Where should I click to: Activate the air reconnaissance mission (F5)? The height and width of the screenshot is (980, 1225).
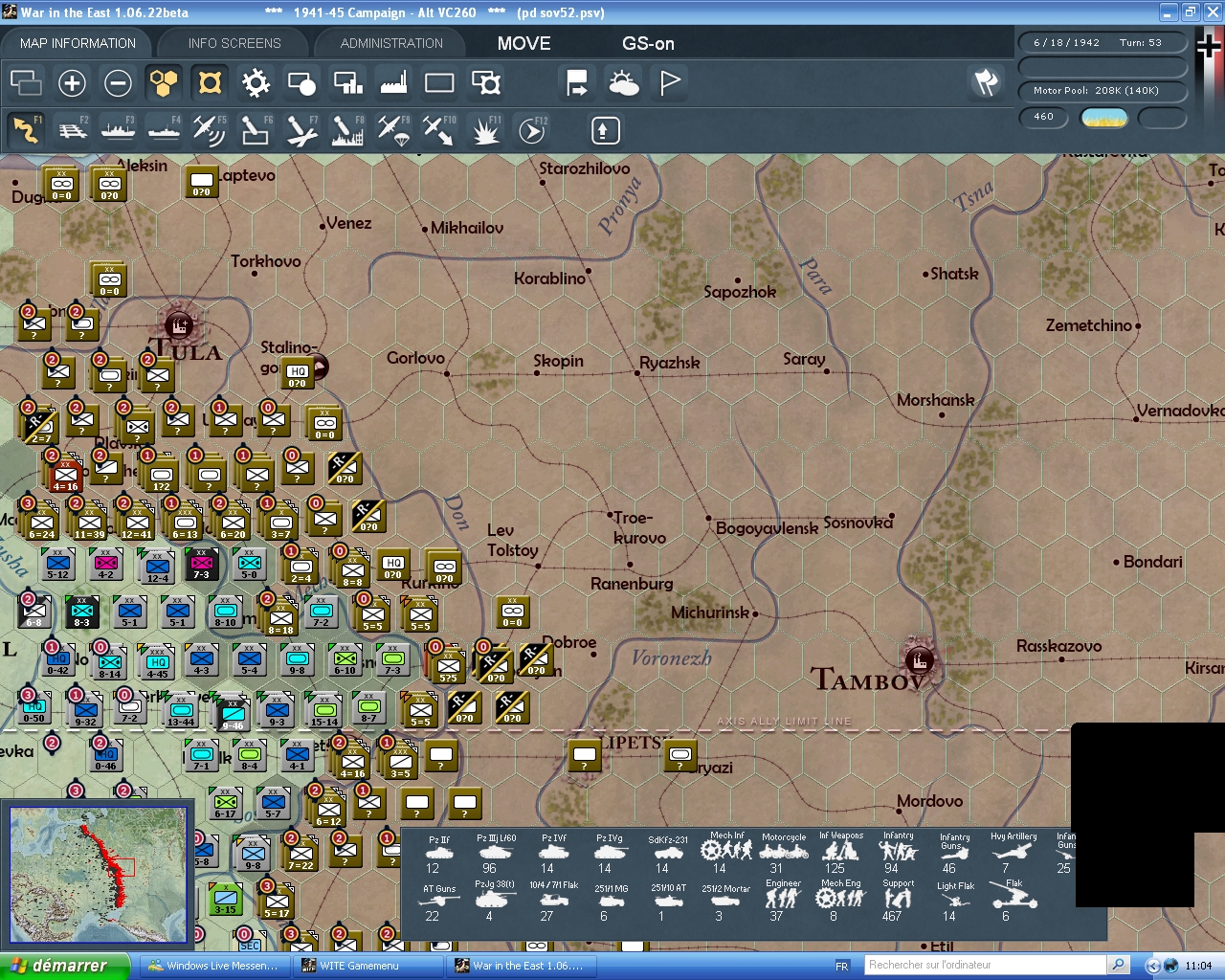point(210,129)
